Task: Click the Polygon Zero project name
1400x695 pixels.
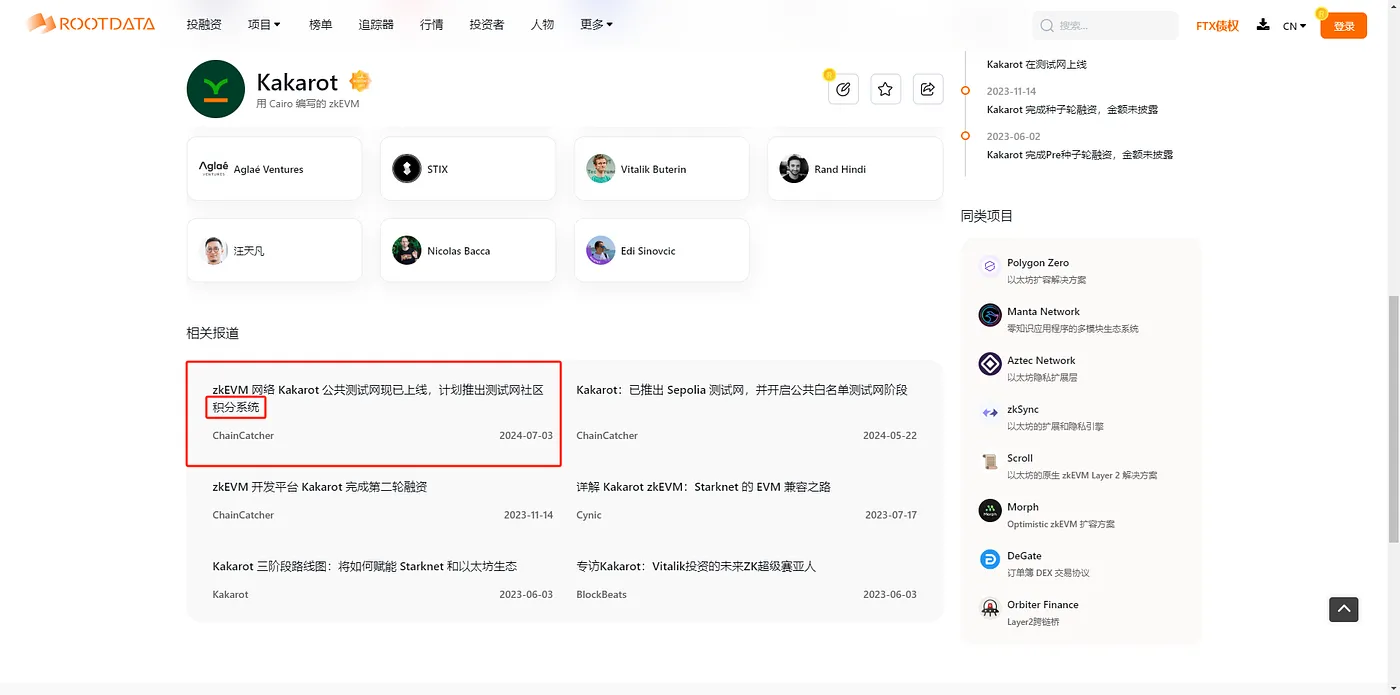Action: [x=1038, y=263]
